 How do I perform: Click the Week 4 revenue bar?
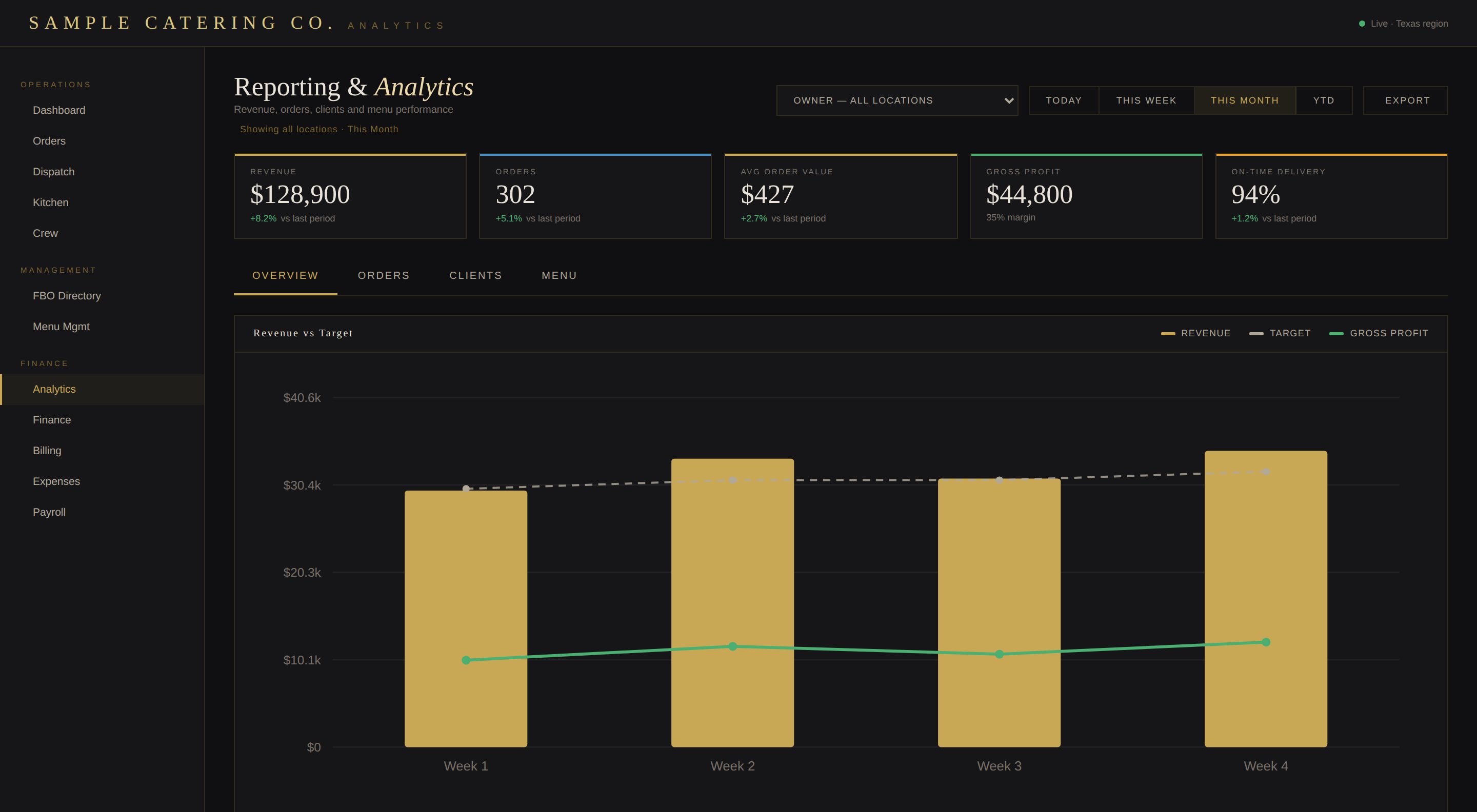pos(1265,599)
